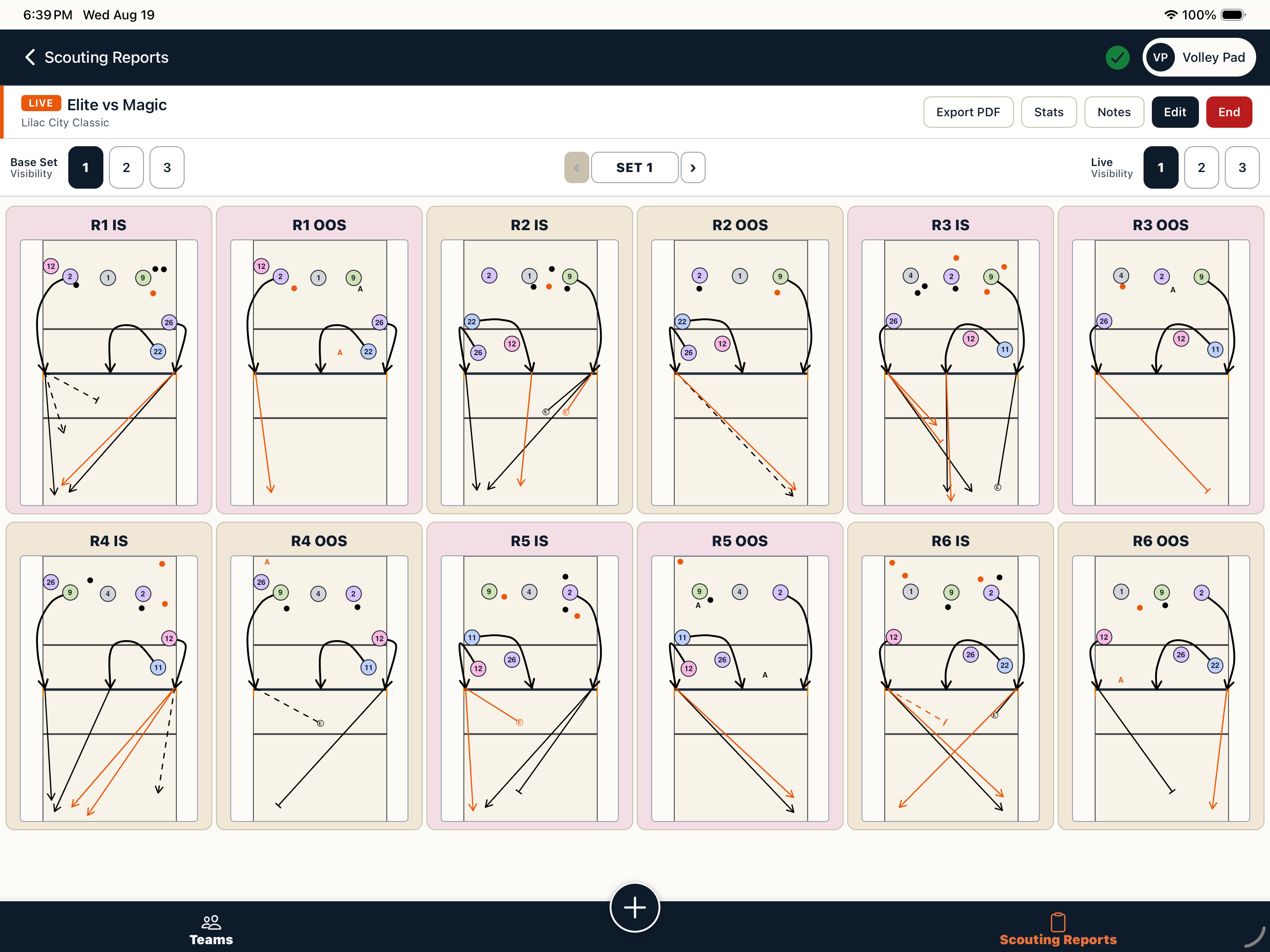Viewport: 1270px width, 952px height.
Task: Click the Elite vs Magic match title
Action: (117, 104)
